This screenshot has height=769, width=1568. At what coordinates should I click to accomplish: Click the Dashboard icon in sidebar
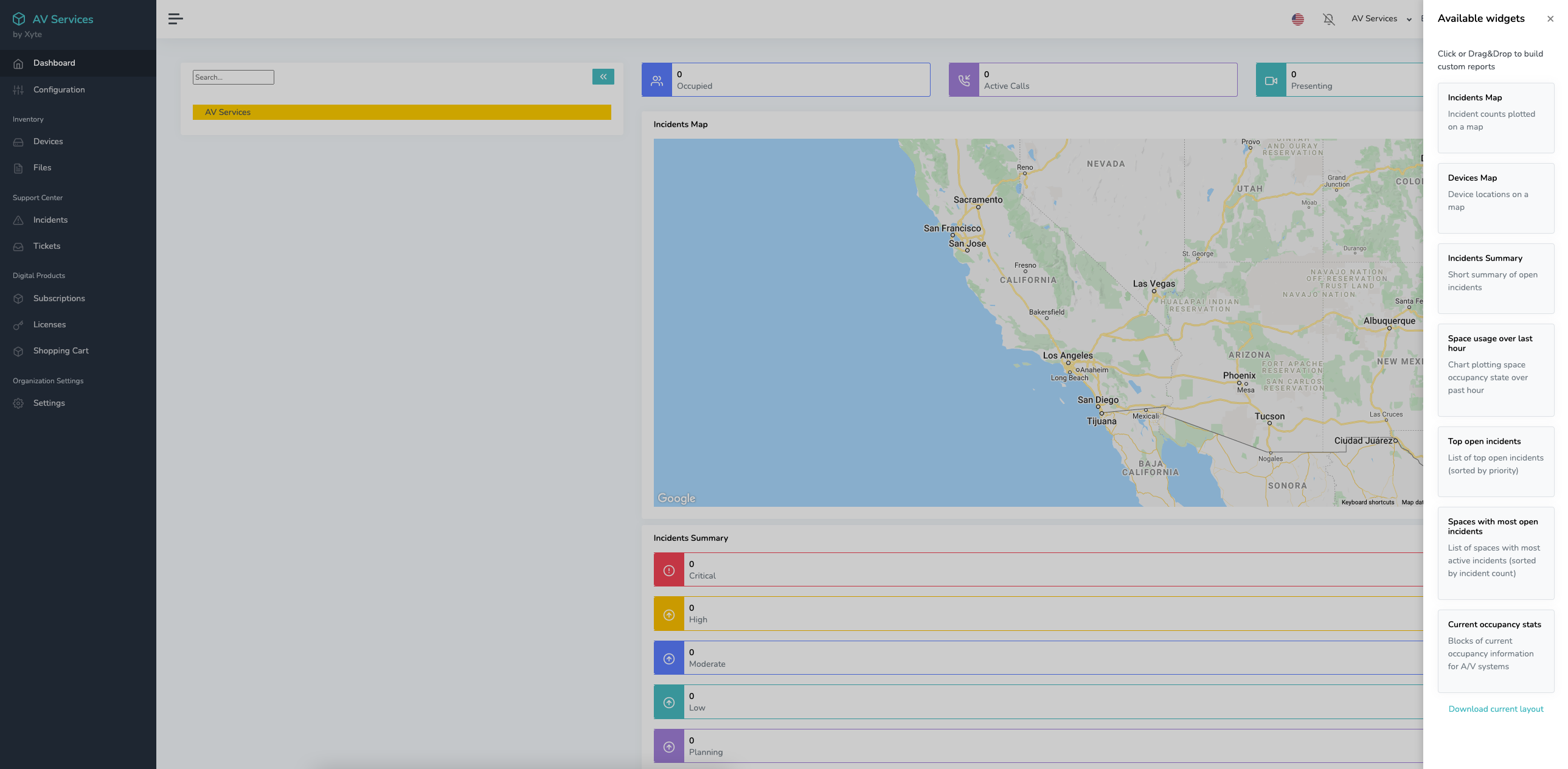[x=18, y=63]
